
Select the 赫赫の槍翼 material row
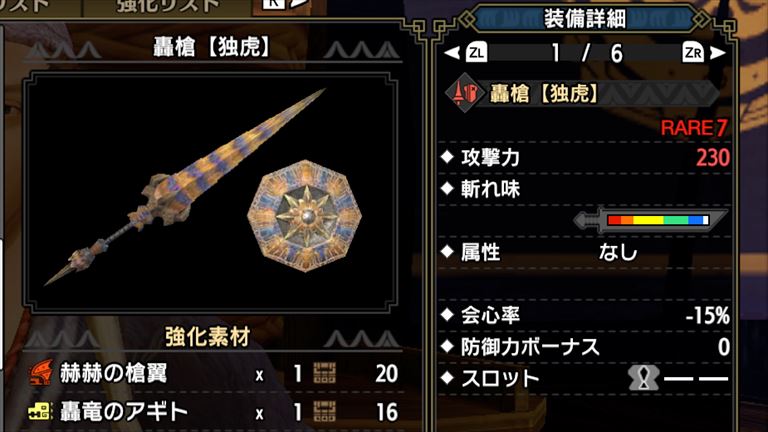(x=214, y=373)
